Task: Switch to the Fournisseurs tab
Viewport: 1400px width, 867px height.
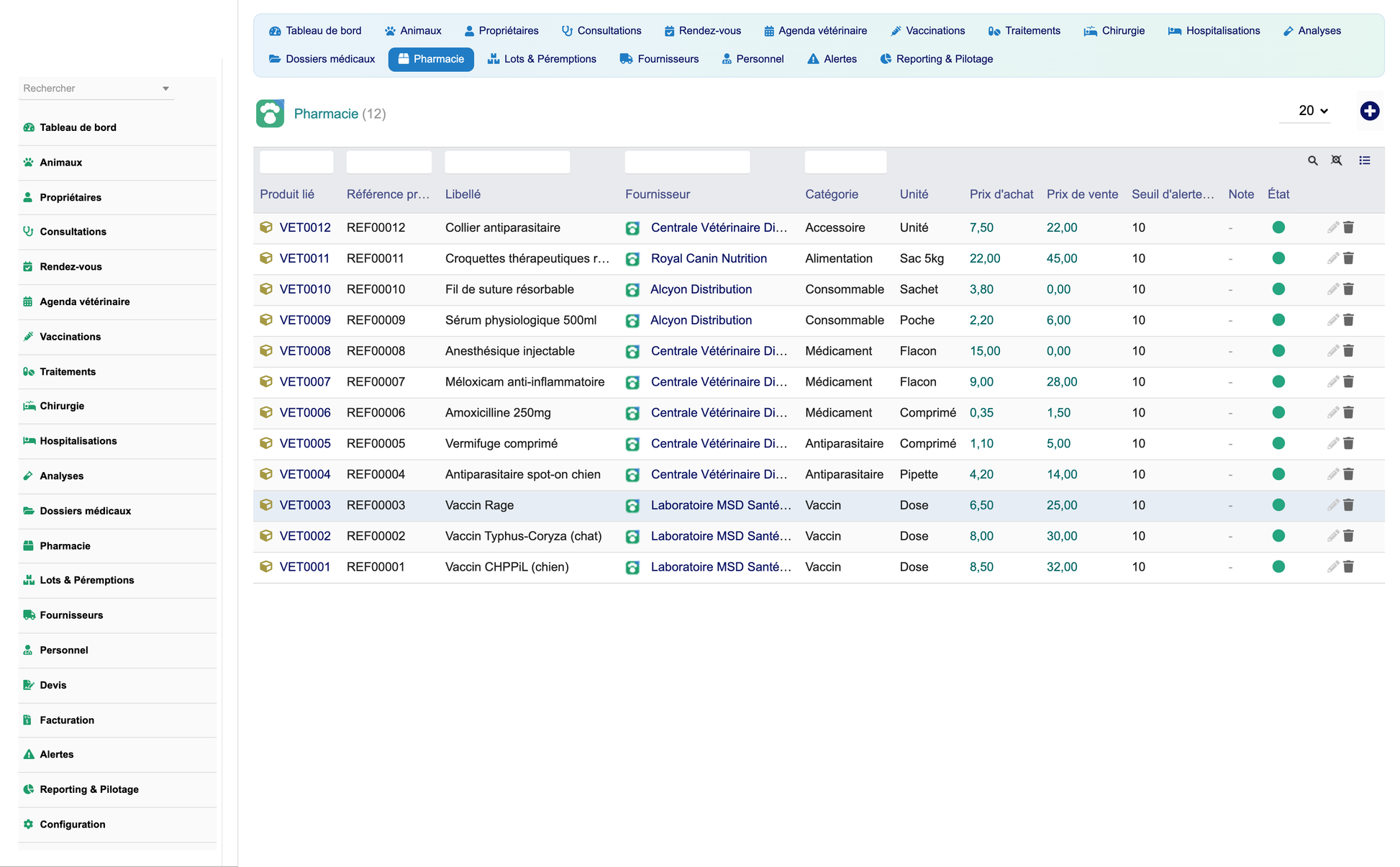Action: click(x=659, y=59)
